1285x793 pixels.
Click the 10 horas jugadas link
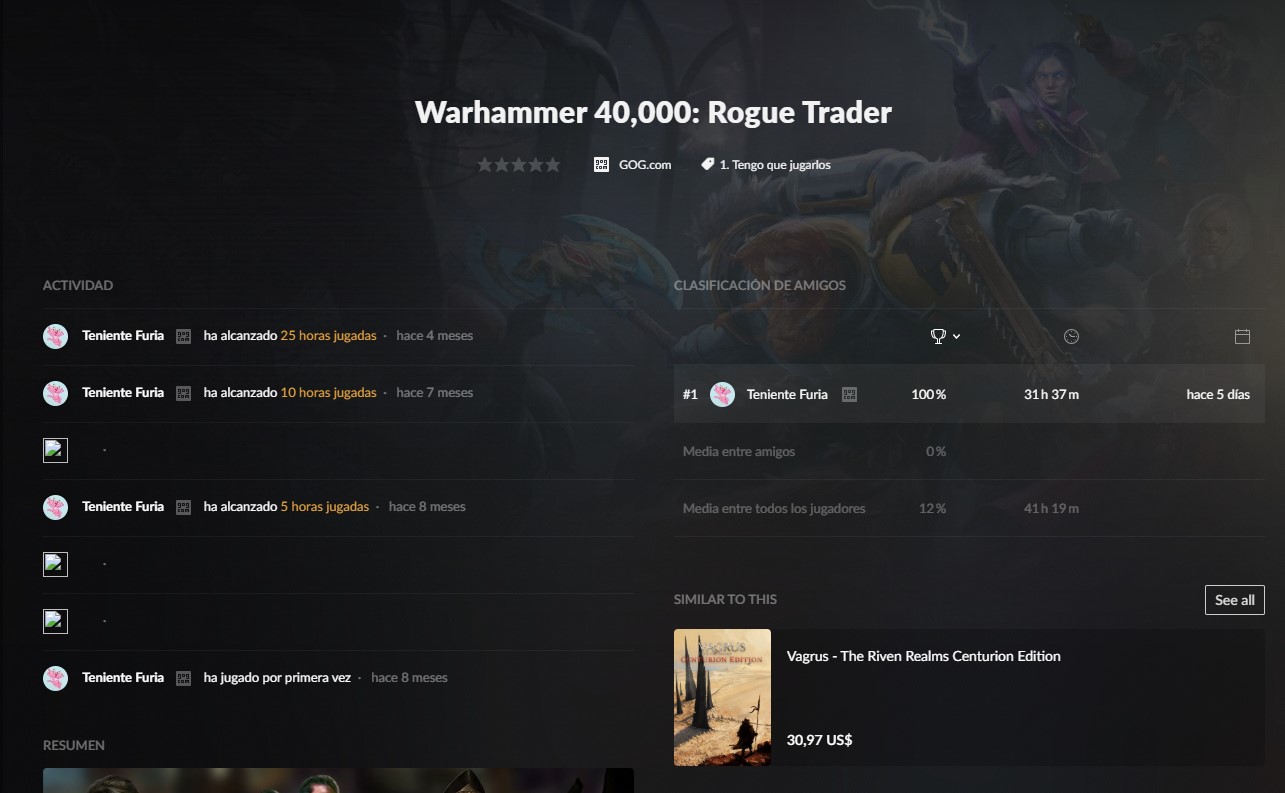coord(328,393)
